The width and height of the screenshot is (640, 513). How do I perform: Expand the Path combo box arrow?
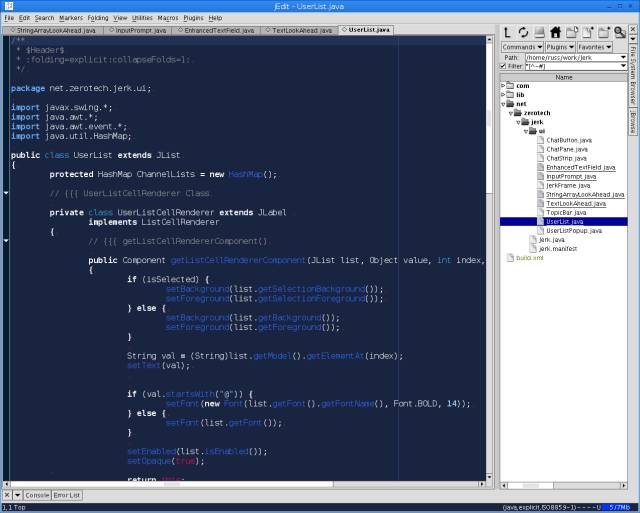[621, 57]
